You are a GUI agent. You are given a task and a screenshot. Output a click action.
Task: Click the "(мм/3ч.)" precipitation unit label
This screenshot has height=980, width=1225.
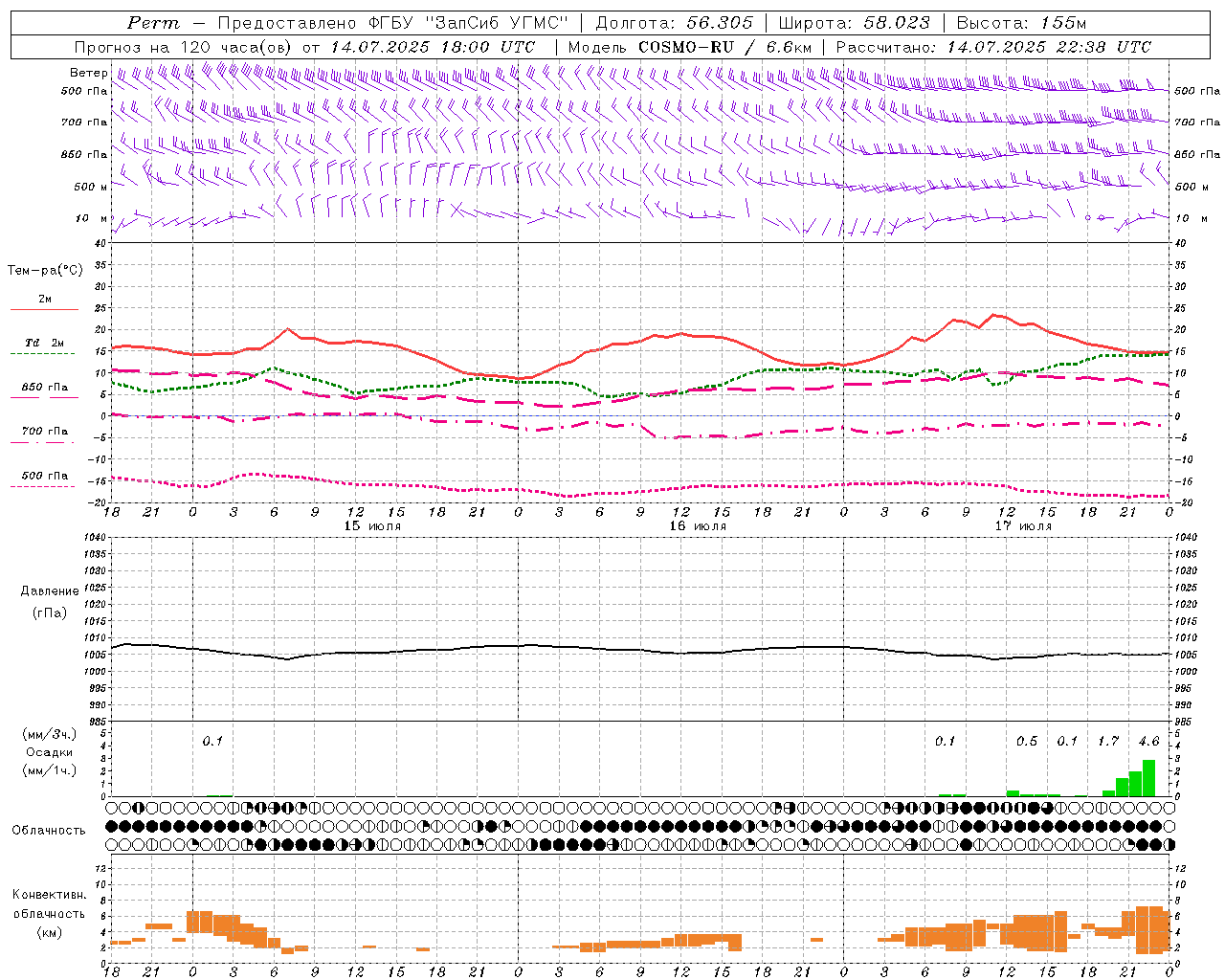[49, 734]
